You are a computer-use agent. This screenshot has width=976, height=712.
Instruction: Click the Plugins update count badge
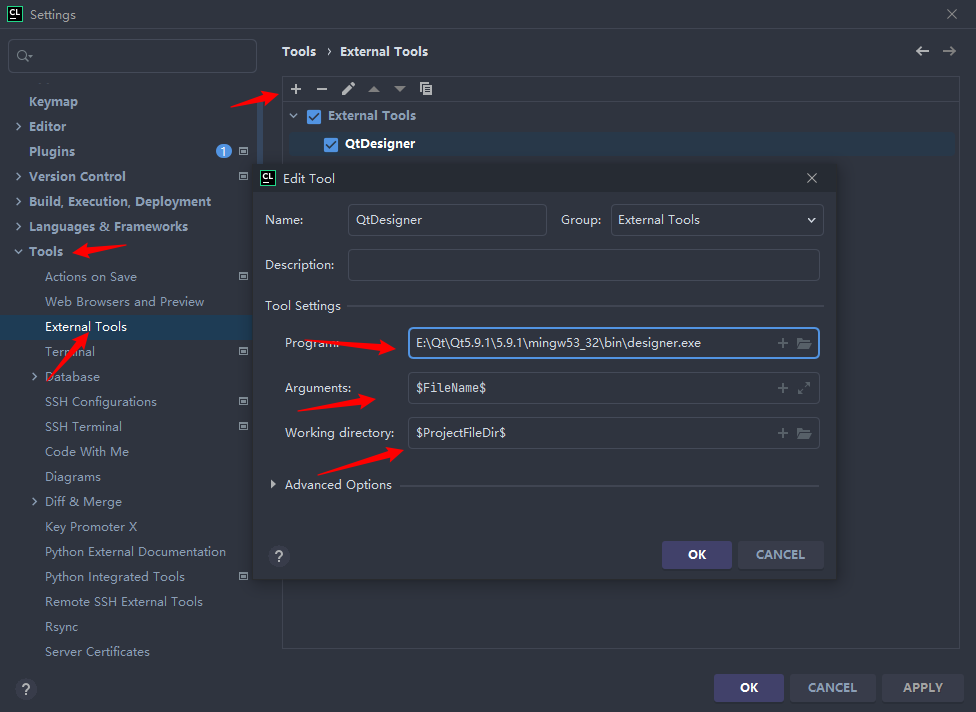pyautogui.click(x=223, y=151)
